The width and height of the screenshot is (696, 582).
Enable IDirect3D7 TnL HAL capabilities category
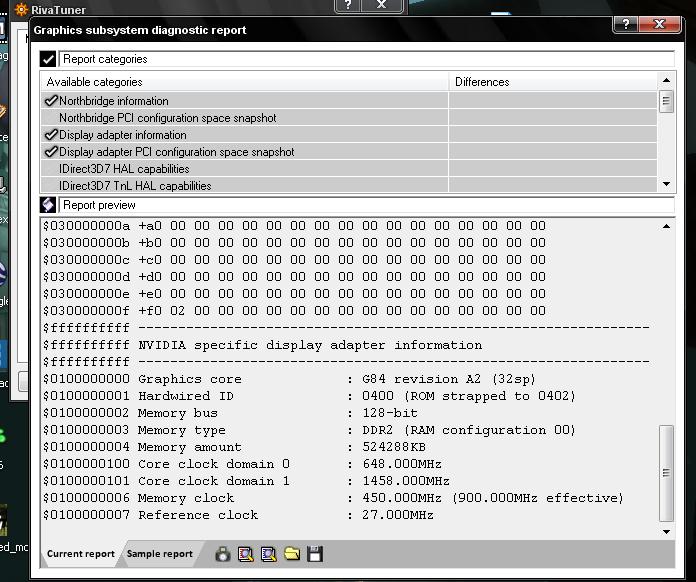348,185
